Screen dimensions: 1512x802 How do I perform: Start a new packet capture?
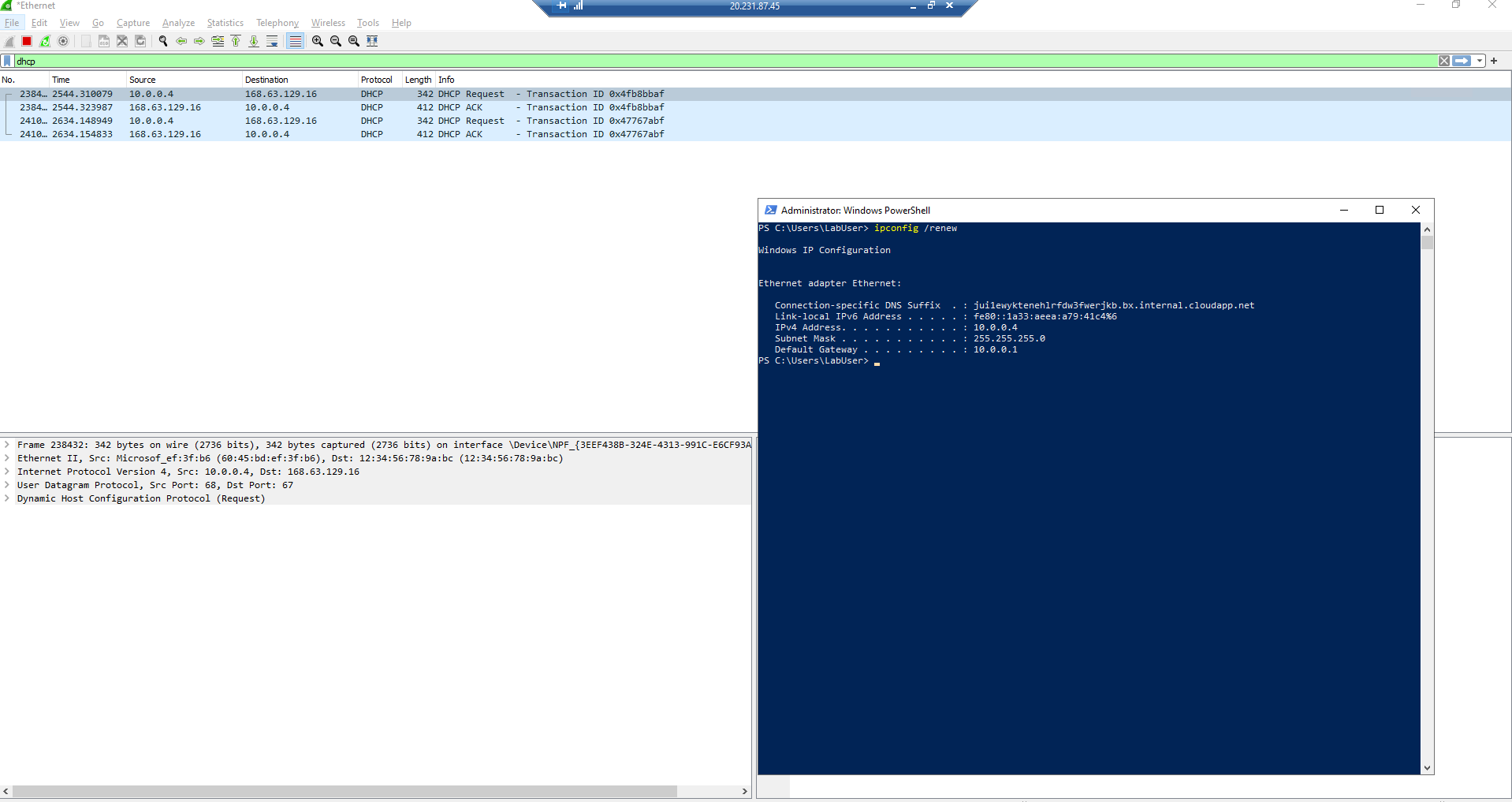pos(8,41)
